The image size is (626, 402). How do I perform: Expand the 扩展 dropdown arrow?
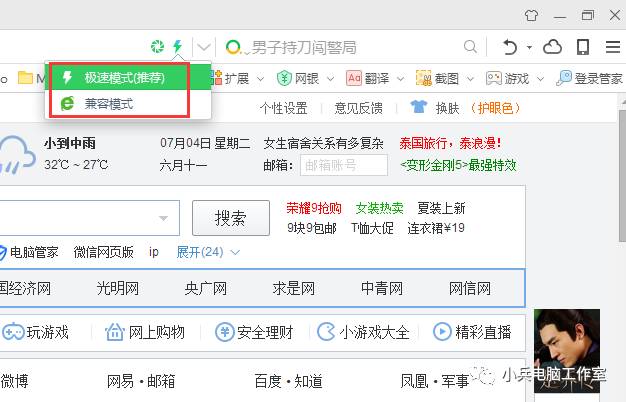[x=260, y=79]
